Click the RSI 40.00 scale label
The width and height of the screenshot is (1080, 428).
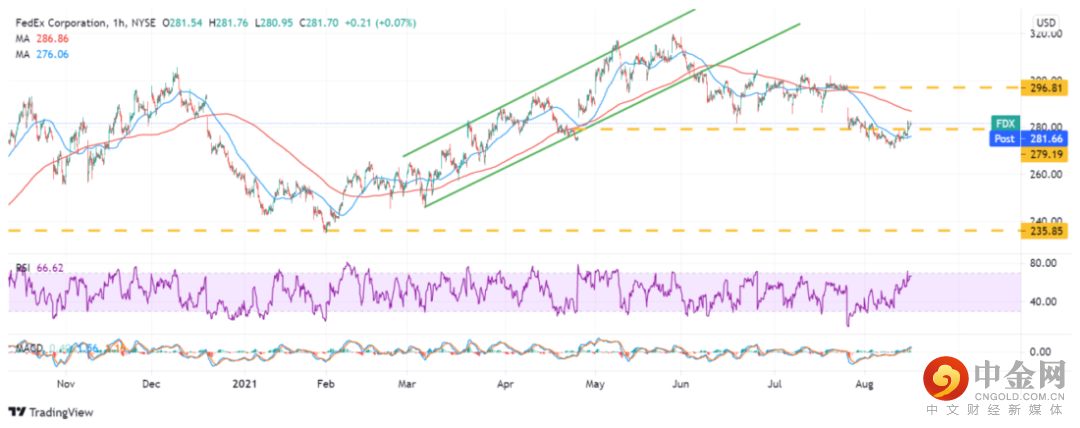[1042, 301]
